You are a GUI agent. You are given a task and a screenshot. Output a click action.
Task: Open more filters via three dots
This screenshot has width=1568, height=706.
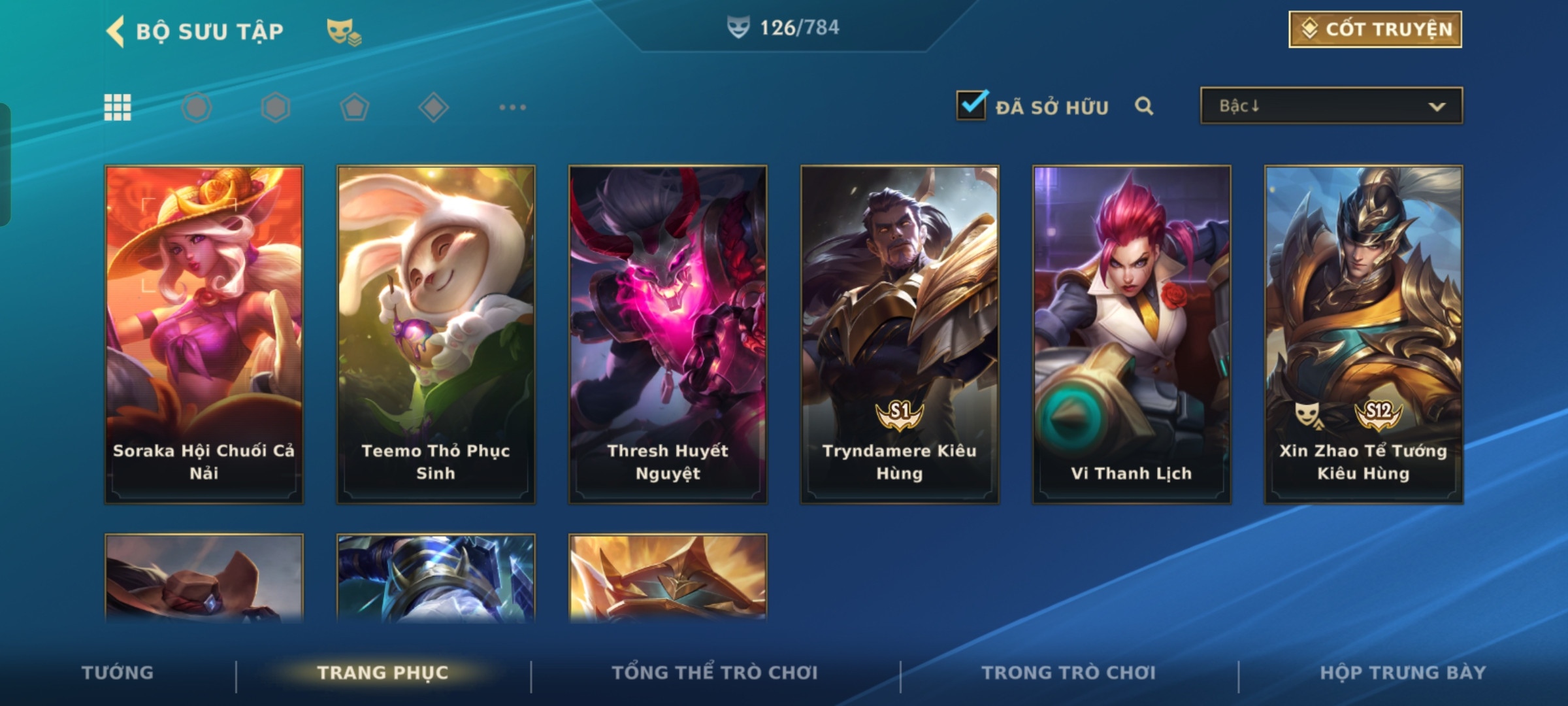tap(513, 107)
